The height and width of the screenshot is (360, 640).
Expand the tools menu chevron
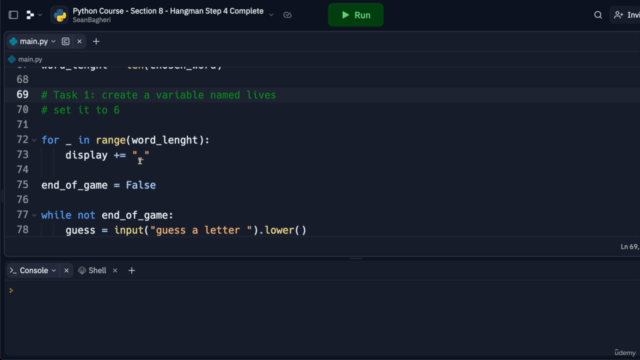(40, 15)
